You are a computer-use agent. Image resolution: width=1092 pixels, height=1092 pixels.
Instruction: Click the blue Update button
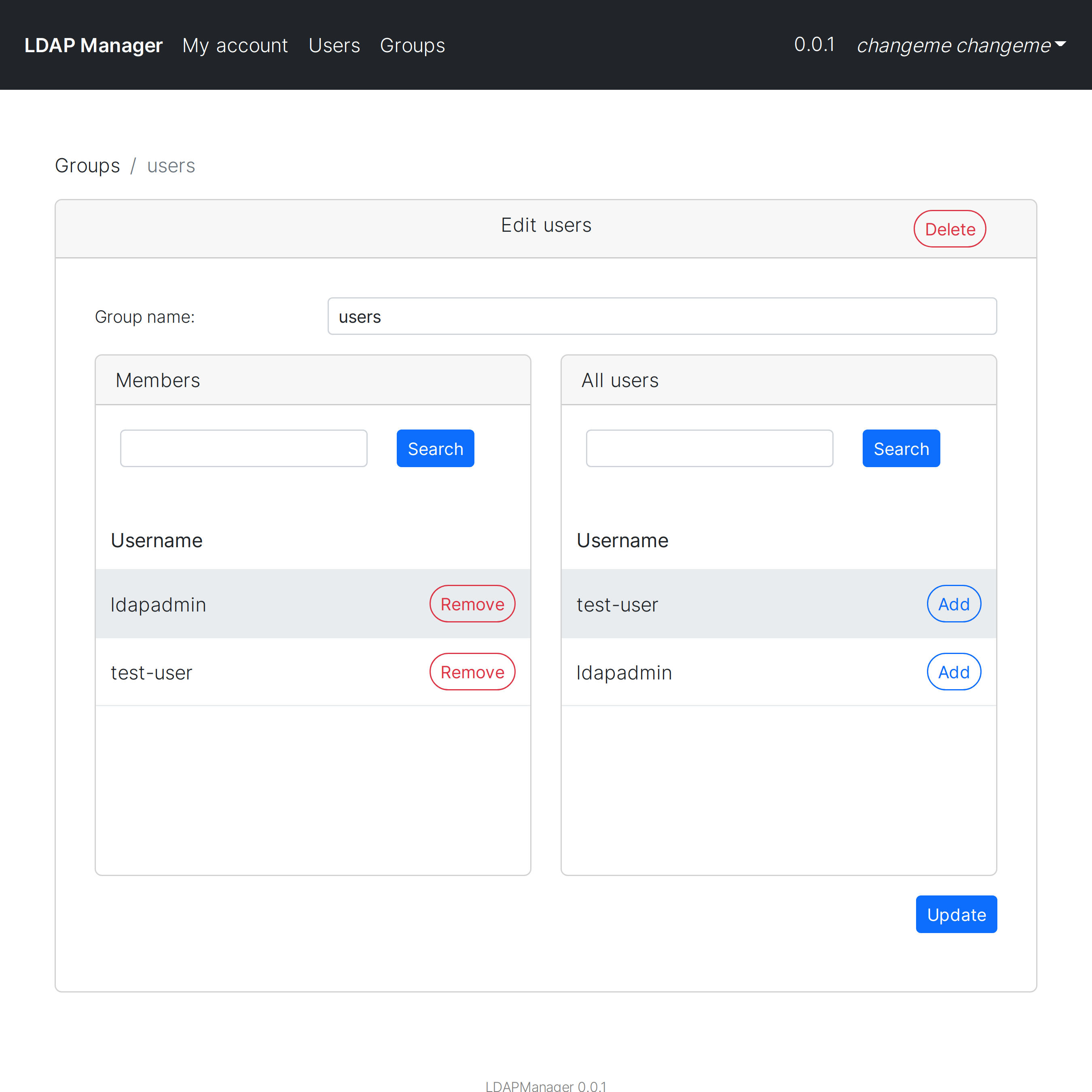coord(956,914)
